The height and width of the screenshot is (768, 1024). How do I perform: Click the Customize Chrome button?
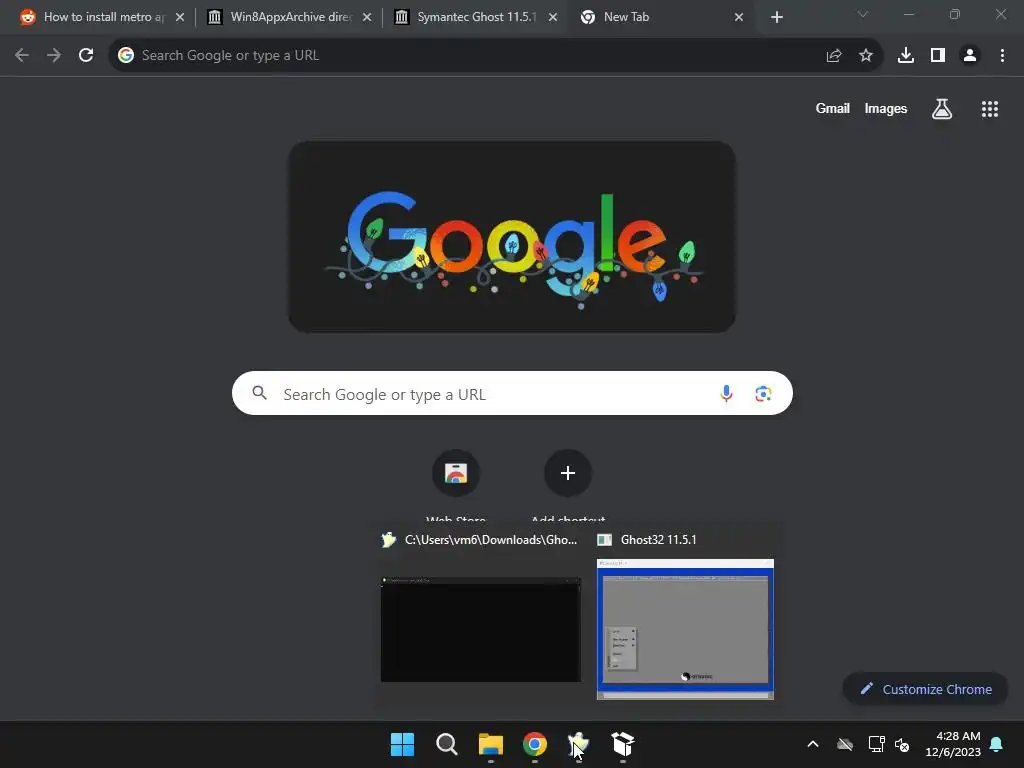pyautogui.click(x=925, y=689)
